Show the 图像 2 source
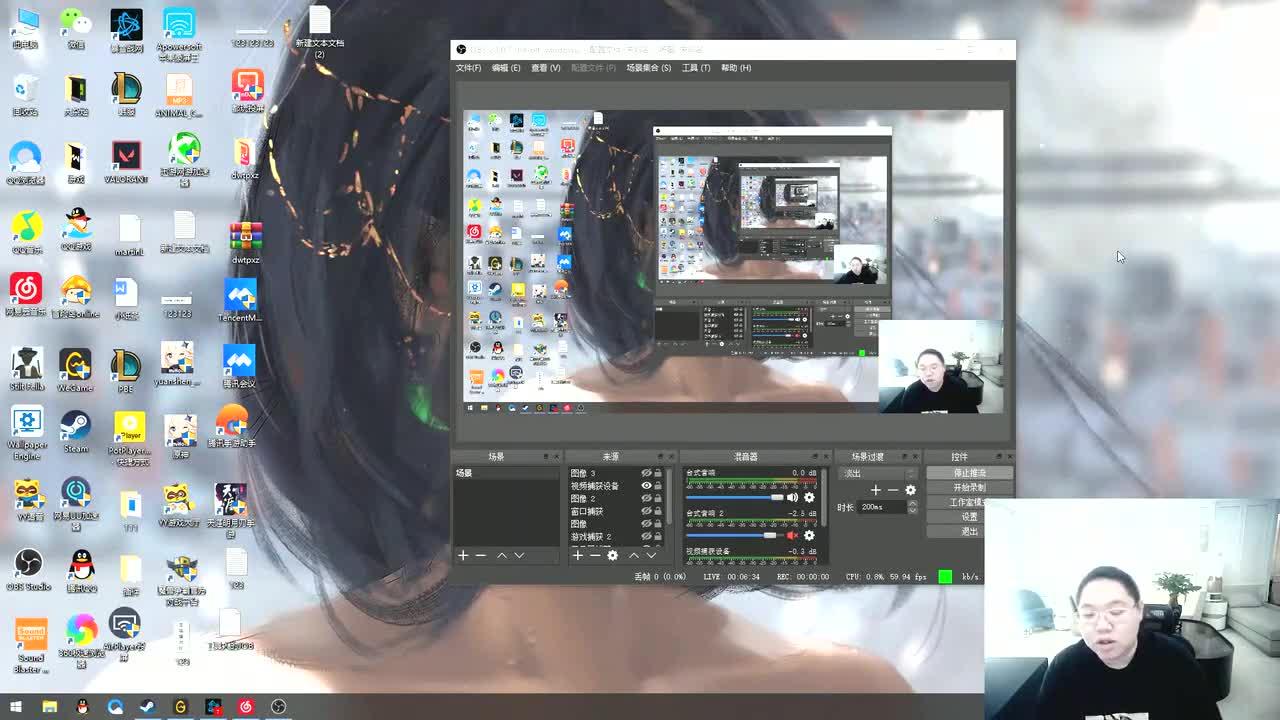1280x720 pixels. [x=646, y=498]
